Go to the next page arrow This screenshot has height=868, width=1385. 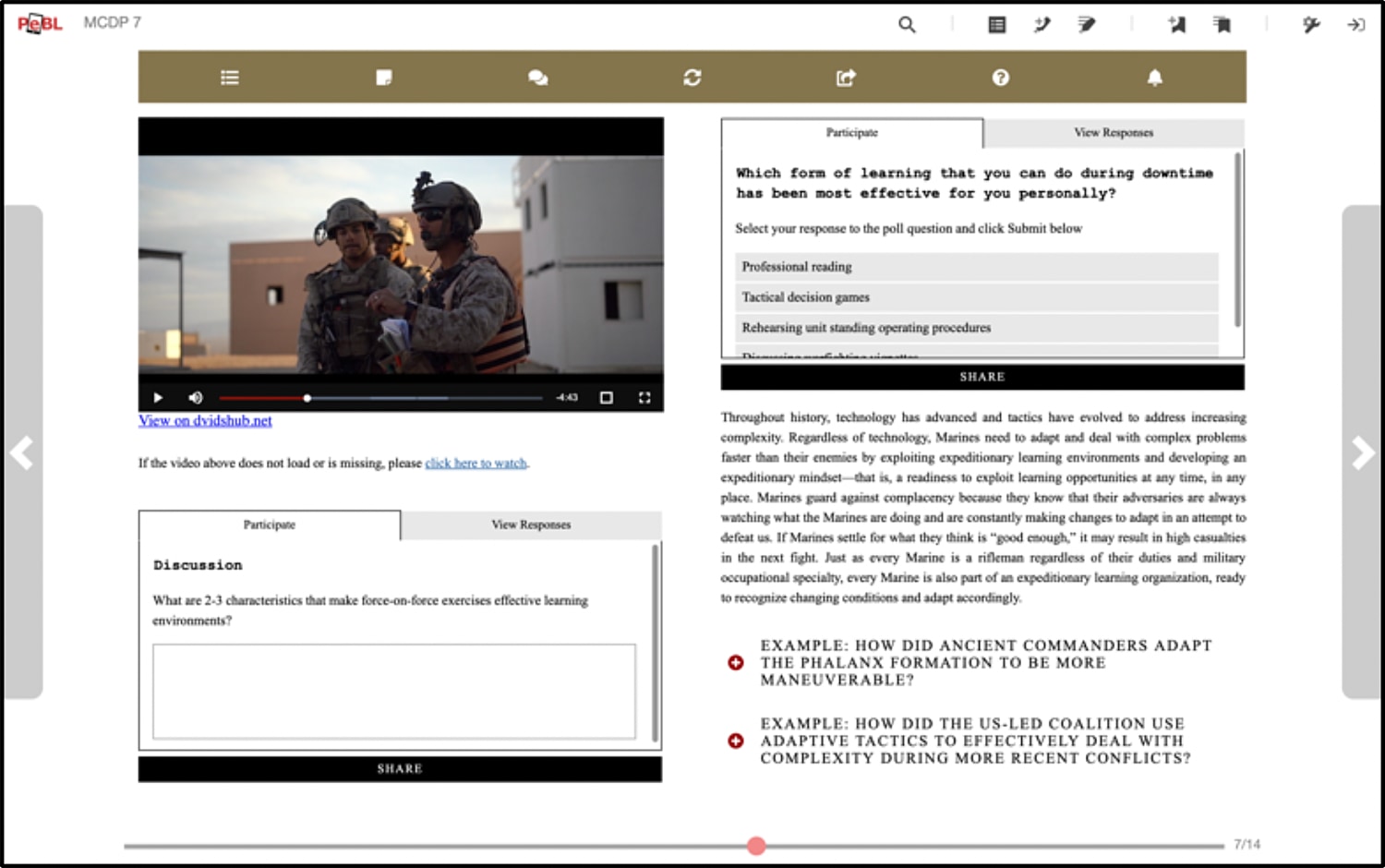(x=1362, y=452)
